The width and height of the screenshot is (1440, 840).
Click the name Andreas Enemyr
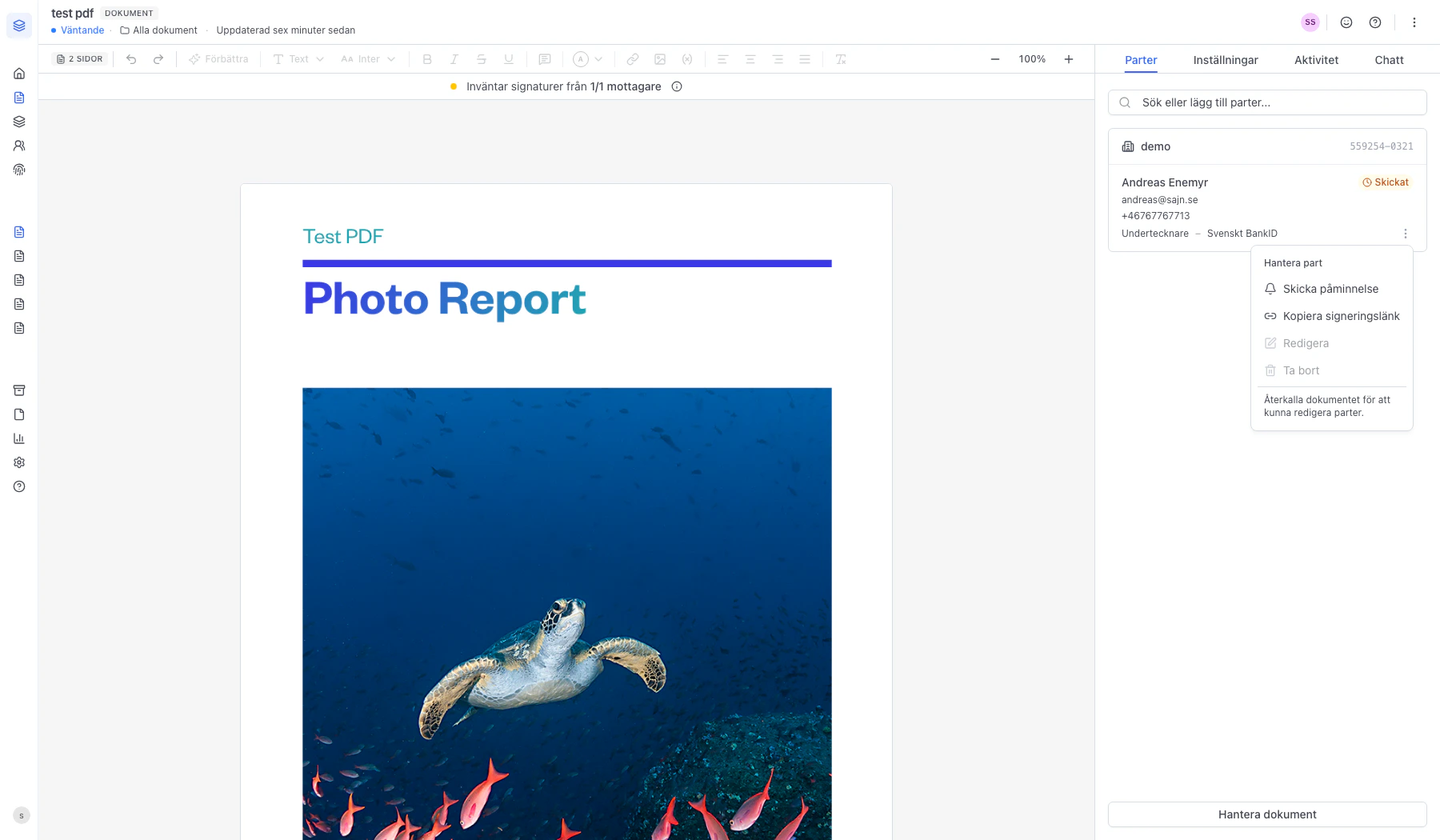pyautogui.click(x=1165, y=182)
